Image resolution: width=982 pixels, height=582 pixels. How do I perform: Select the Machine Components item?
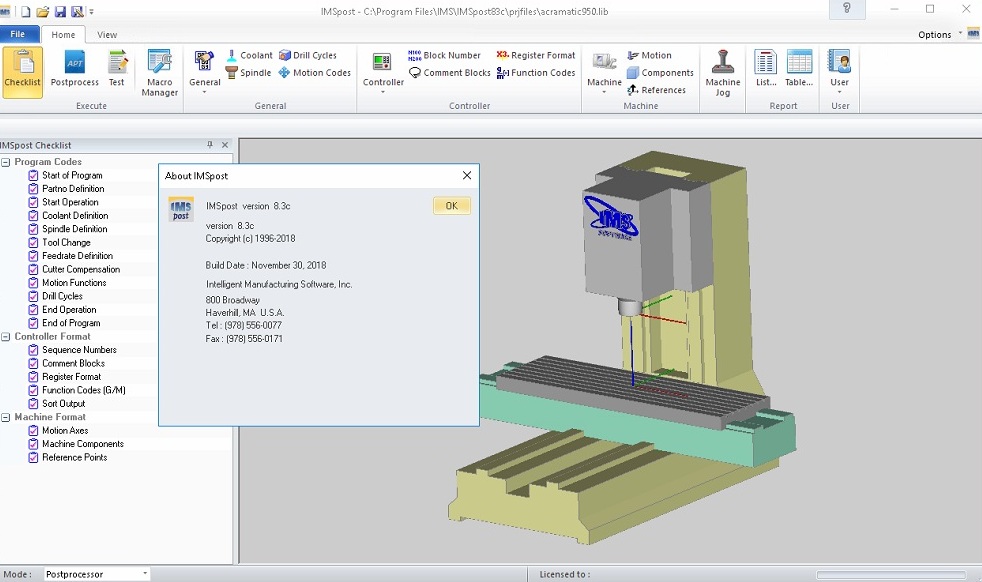(83, 444)
